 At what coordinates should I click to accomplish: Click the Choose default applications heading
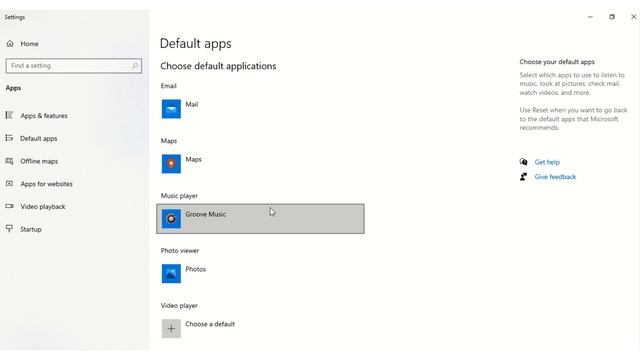pos(218,66)
